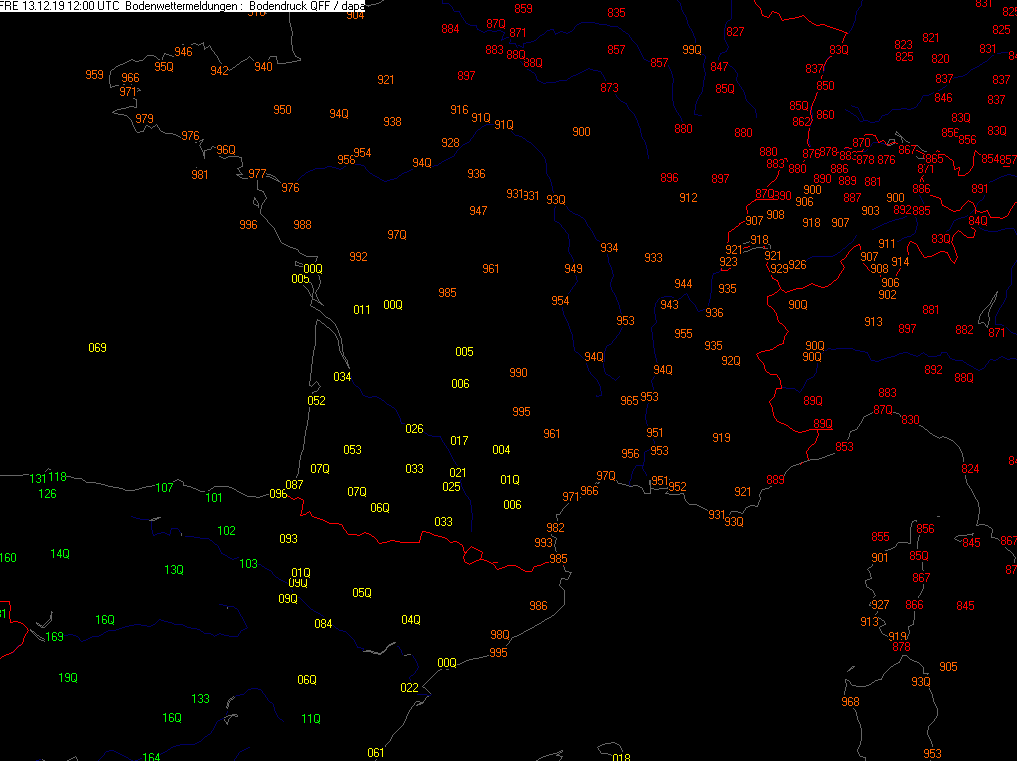Select the red 912 station value
The image size is (1017, 761).
[x=688, y=198]
